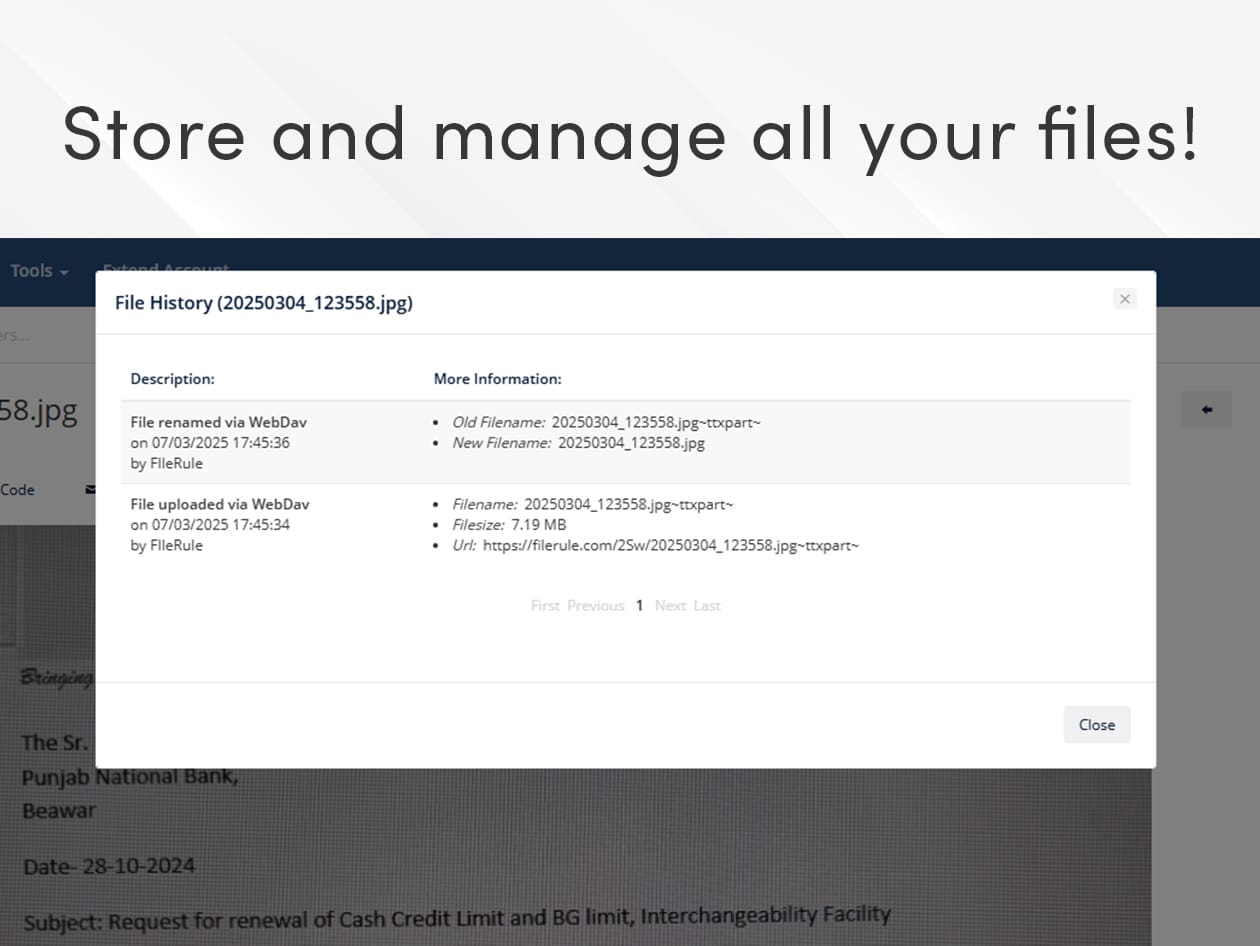Click the New Filename value
Viewport: 1260px width, 946px height.
(x=631, y=443)
